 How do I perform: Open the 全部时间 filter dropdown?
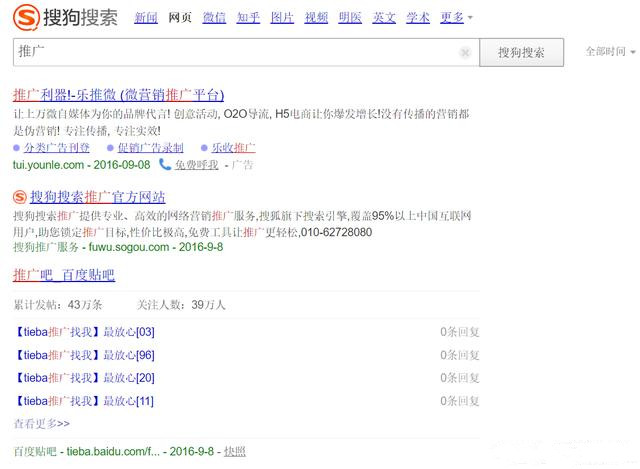pos(610,51)
